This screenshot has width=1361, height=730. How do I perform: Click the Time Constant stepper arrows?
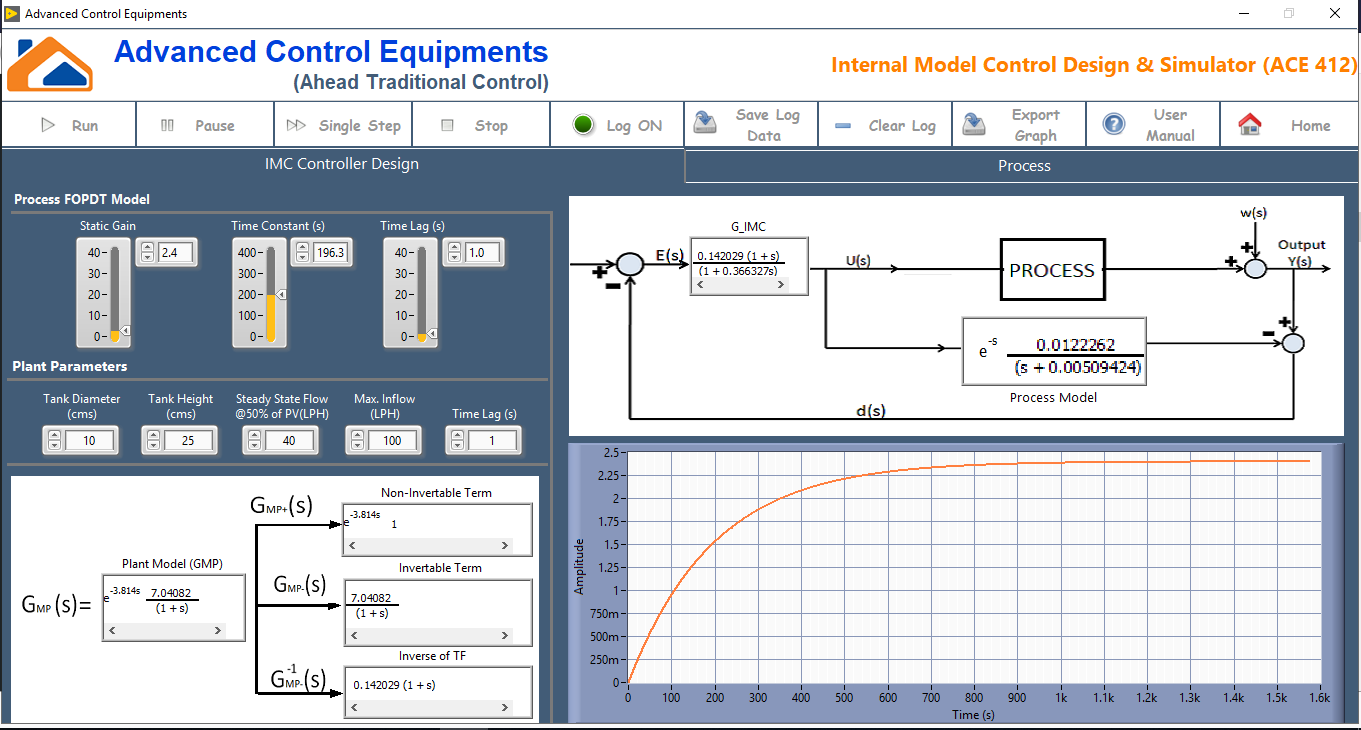click(x=302, y=253)
